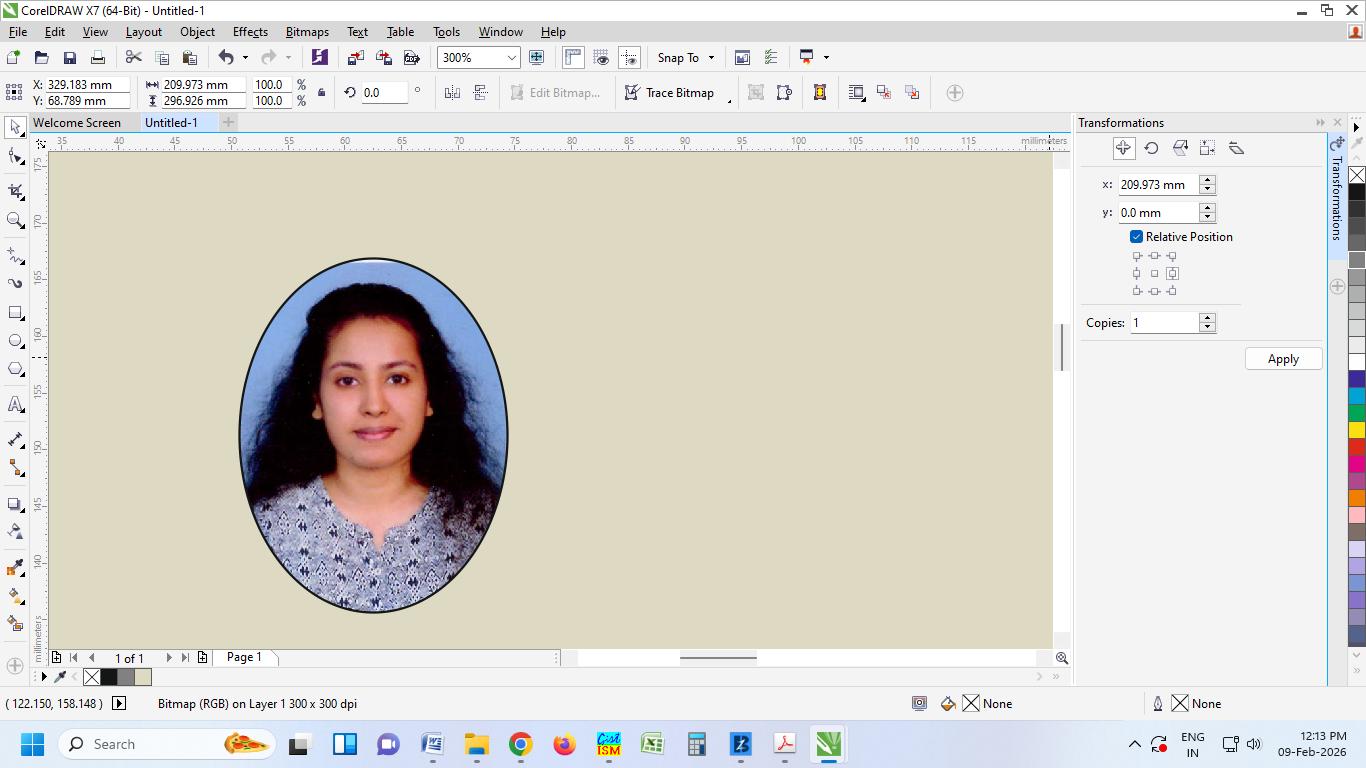Select the Text tool
1366x768 pixels.
(15, 404)
